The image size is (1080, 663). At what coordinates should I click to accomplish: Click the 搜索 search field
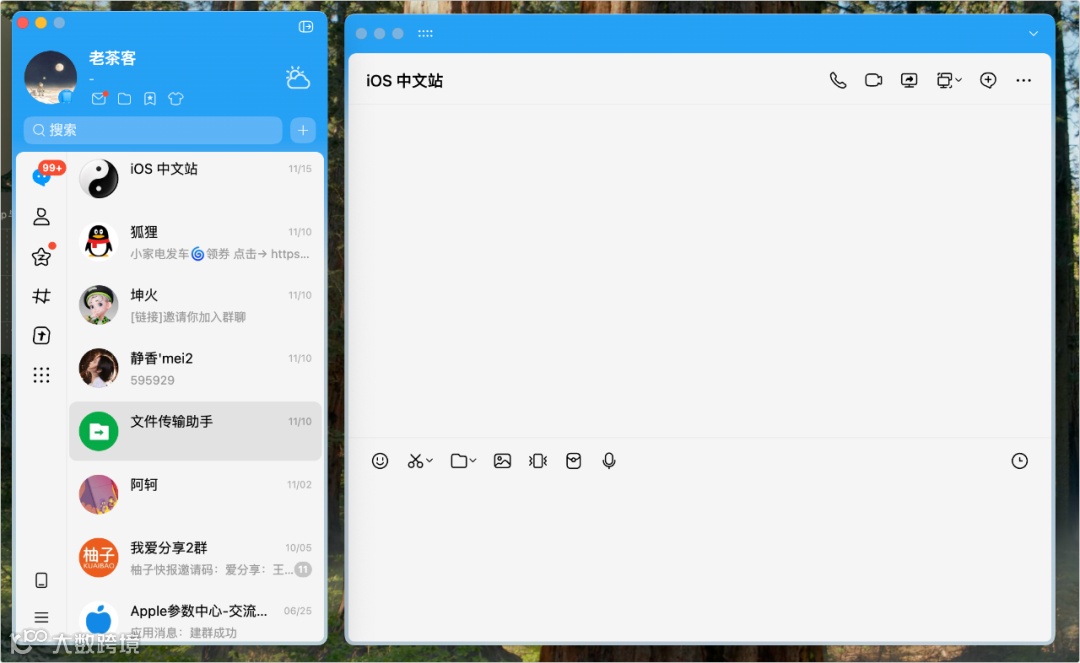pyautogui.click(x=153, y=130)
